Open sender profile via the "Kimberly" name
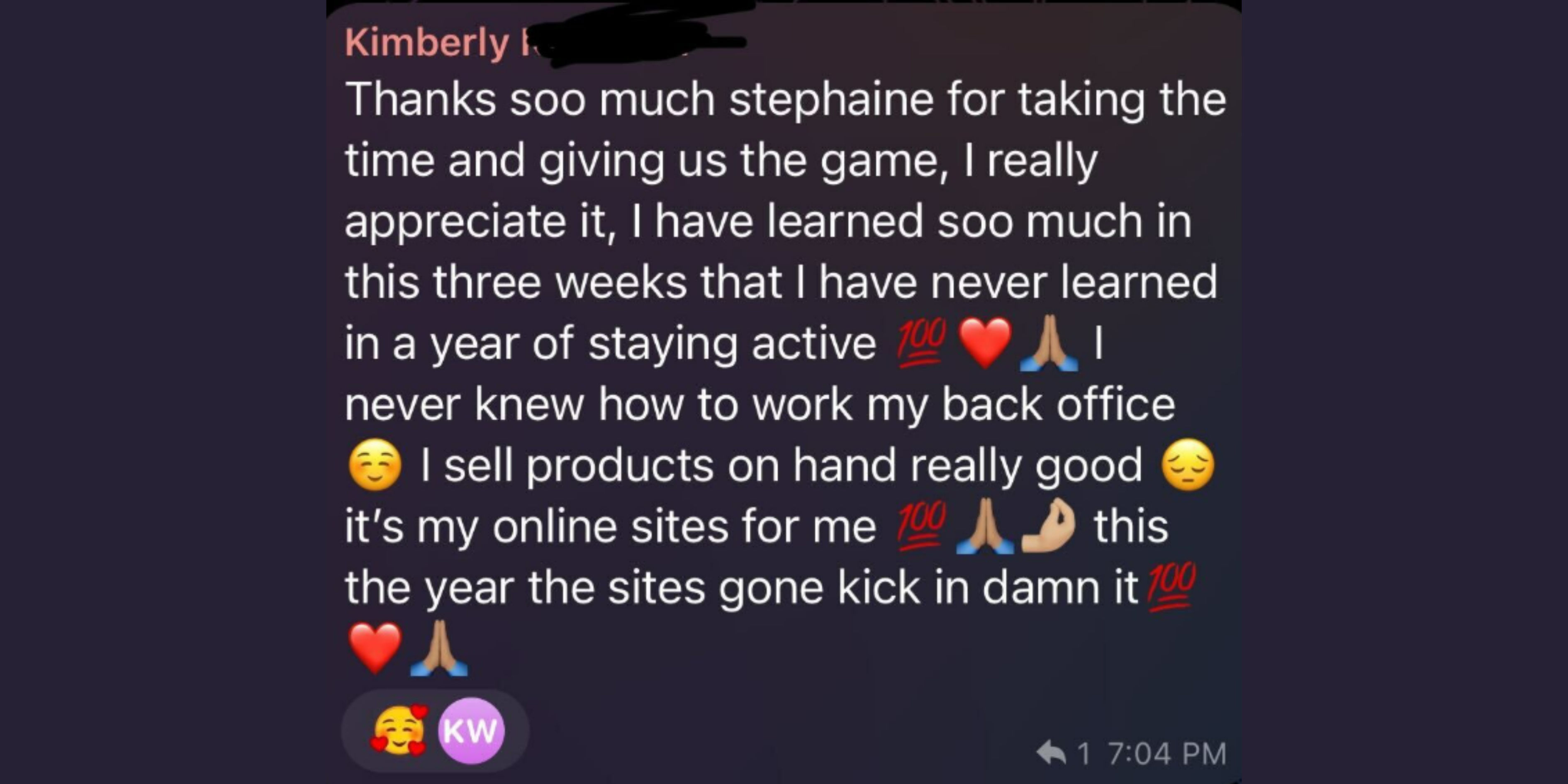The height and width of the screenshot is (784, 1568). (x=427, y=43)
